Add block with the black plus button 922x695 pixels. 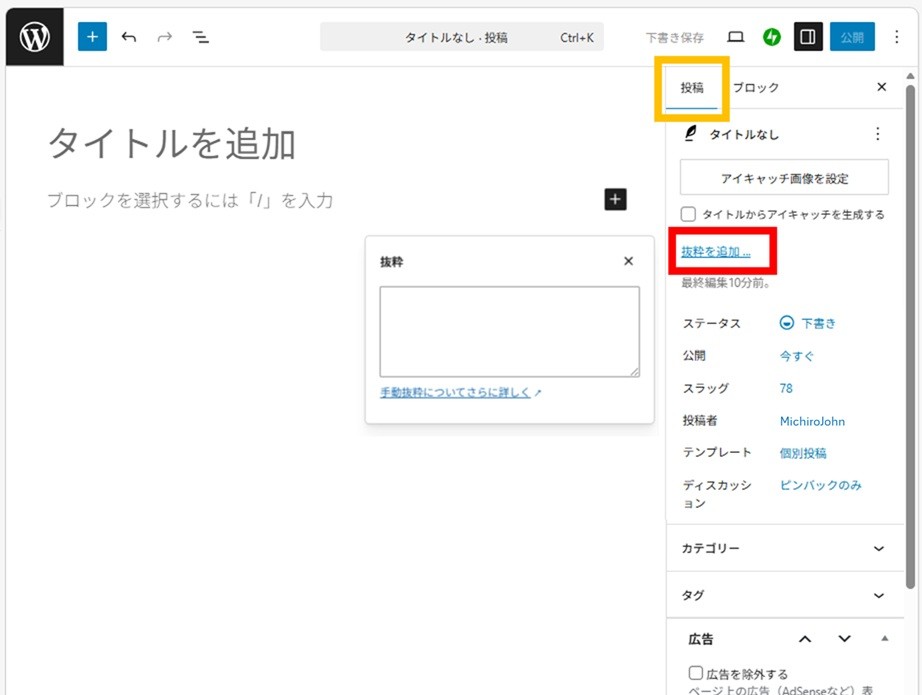[615, 199]
